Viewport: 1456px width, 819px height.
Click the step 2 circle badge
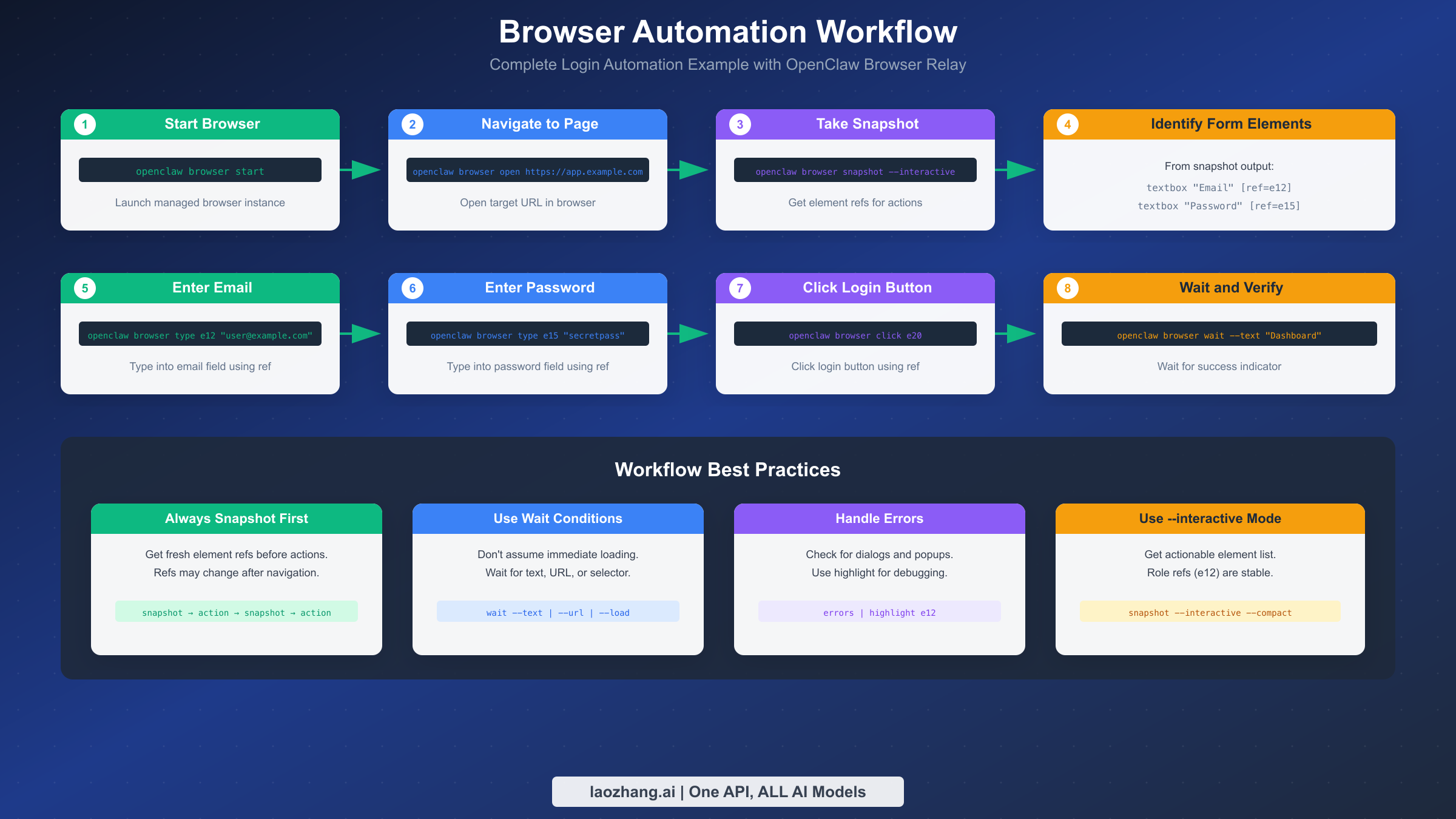tap(413, 124)
